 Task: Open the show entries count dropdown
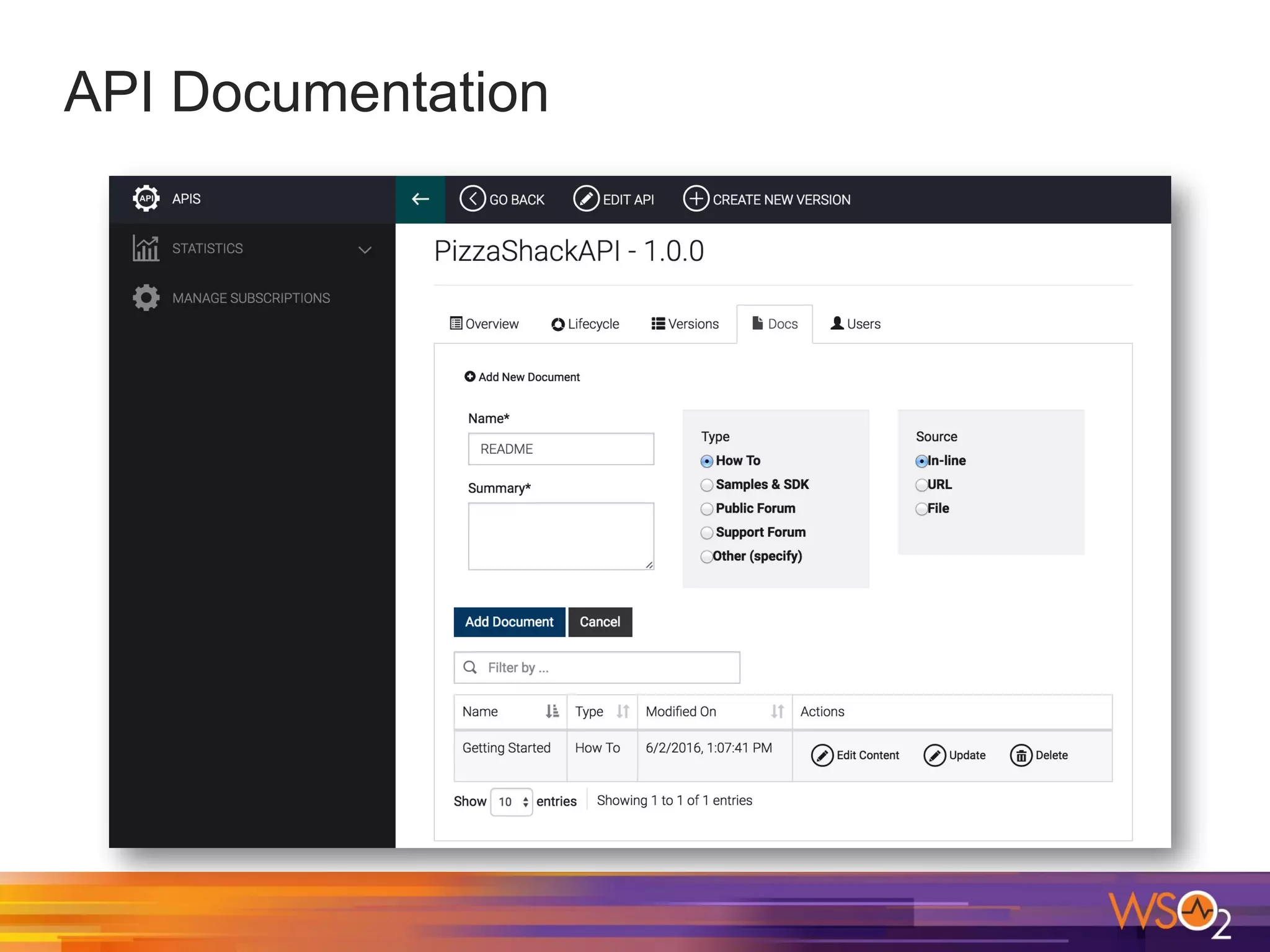pos(511,802)
